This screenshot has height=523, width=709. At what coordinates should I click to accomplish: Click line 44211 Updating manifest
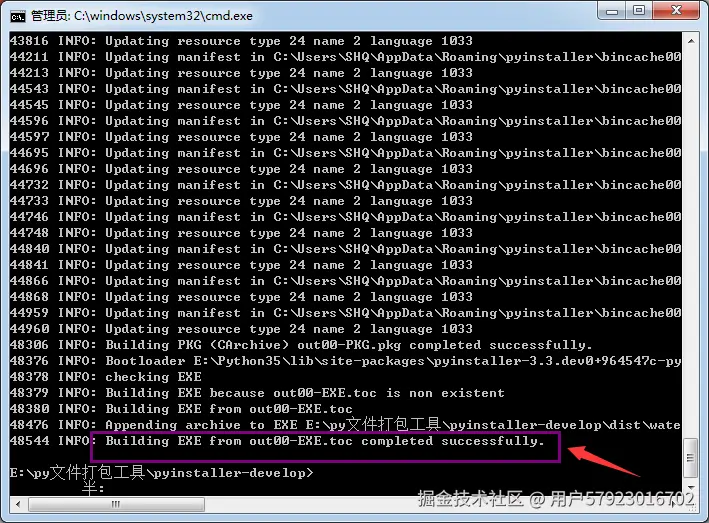point(345,57)
